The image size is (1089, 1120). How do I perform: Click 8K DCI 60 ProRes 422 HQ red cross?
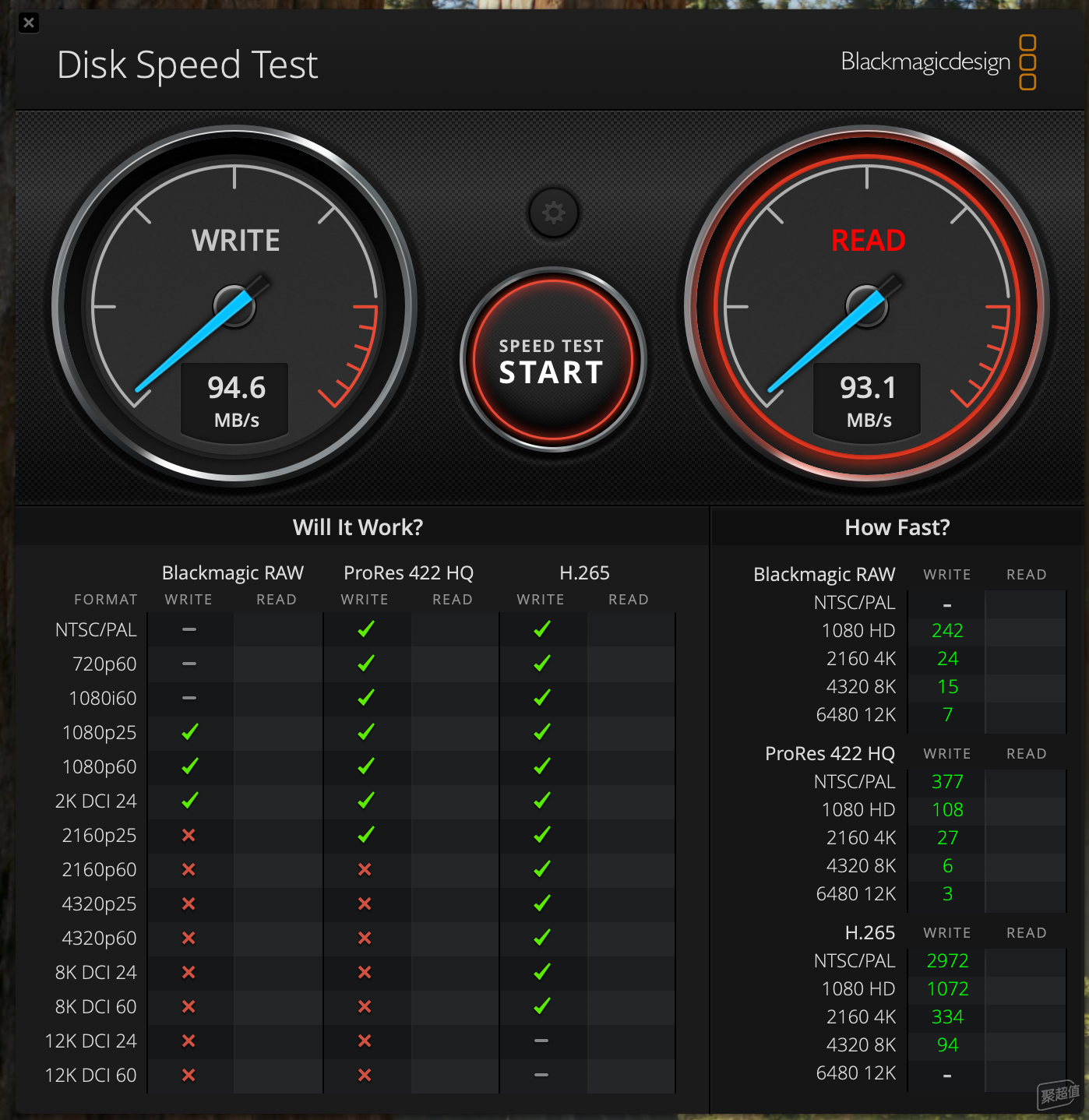(365, 1006)
